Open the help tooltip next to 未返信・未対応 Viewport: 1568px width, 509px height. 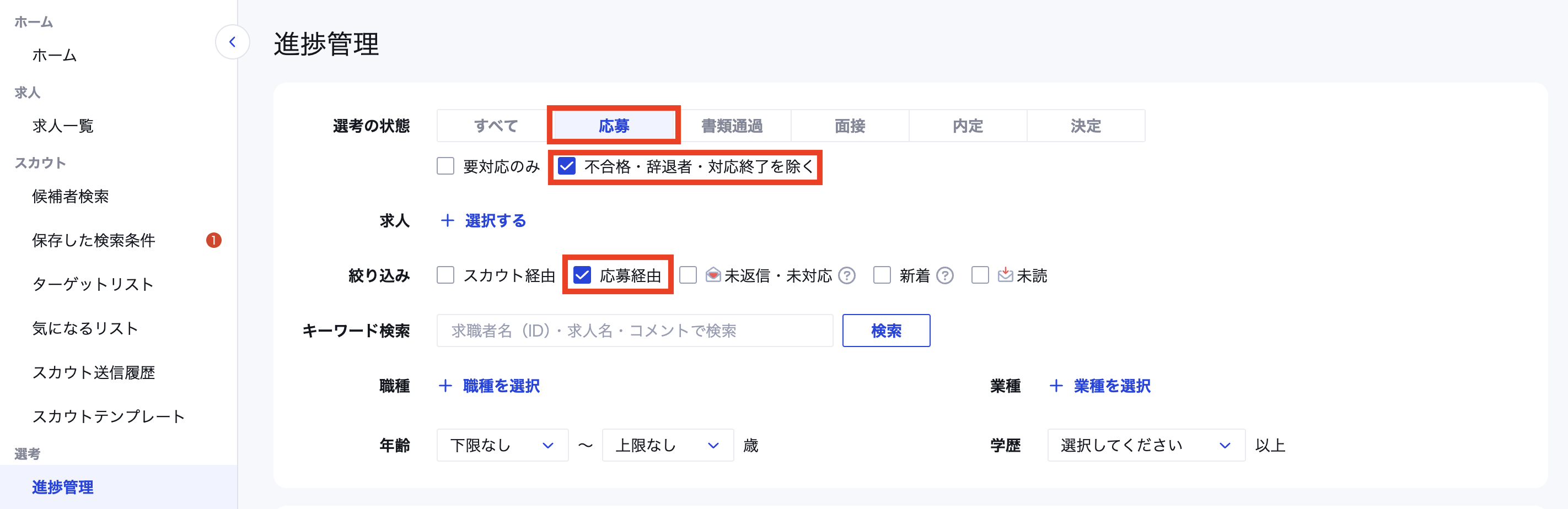847,275
